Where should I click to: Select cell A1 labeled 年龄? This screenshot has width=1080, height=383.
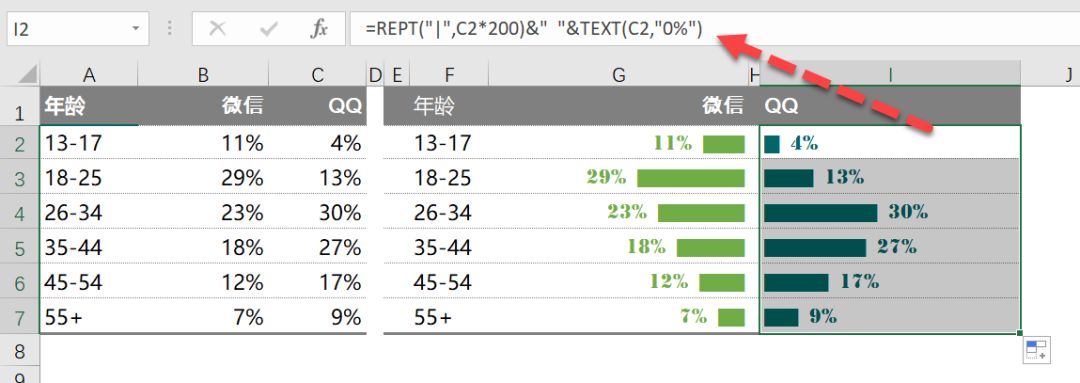click(x=89, y=105)
